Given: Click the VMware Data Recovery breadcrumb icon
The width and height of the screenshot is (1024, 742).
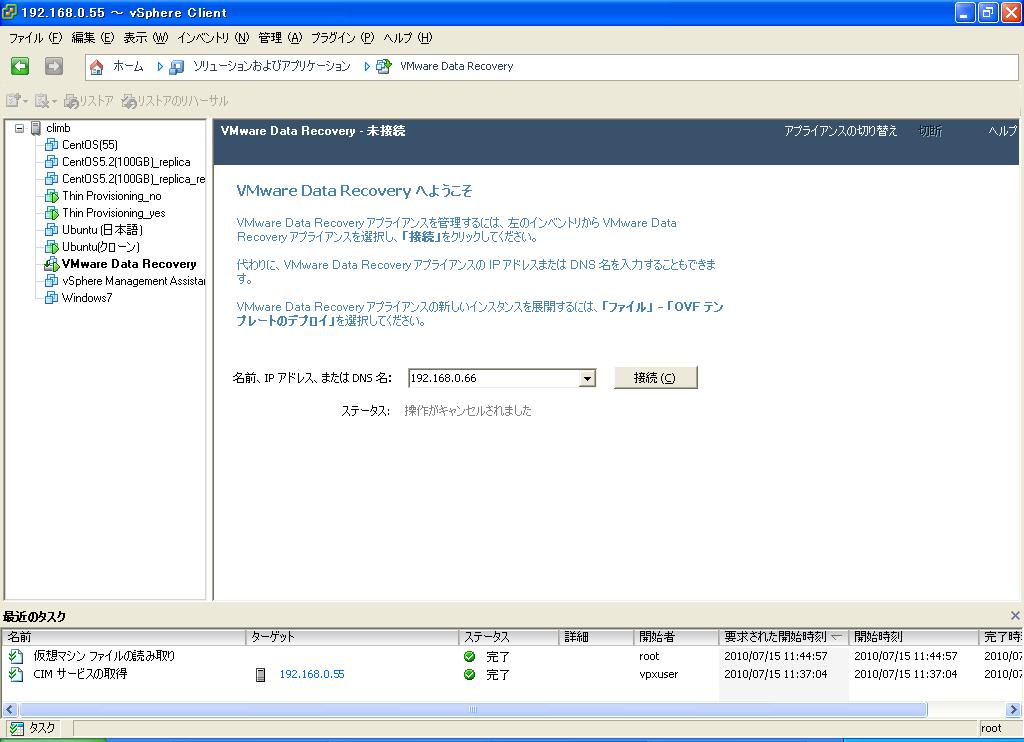Looking at the screenshot, I should pyautogui.click(x=384, y=67).
